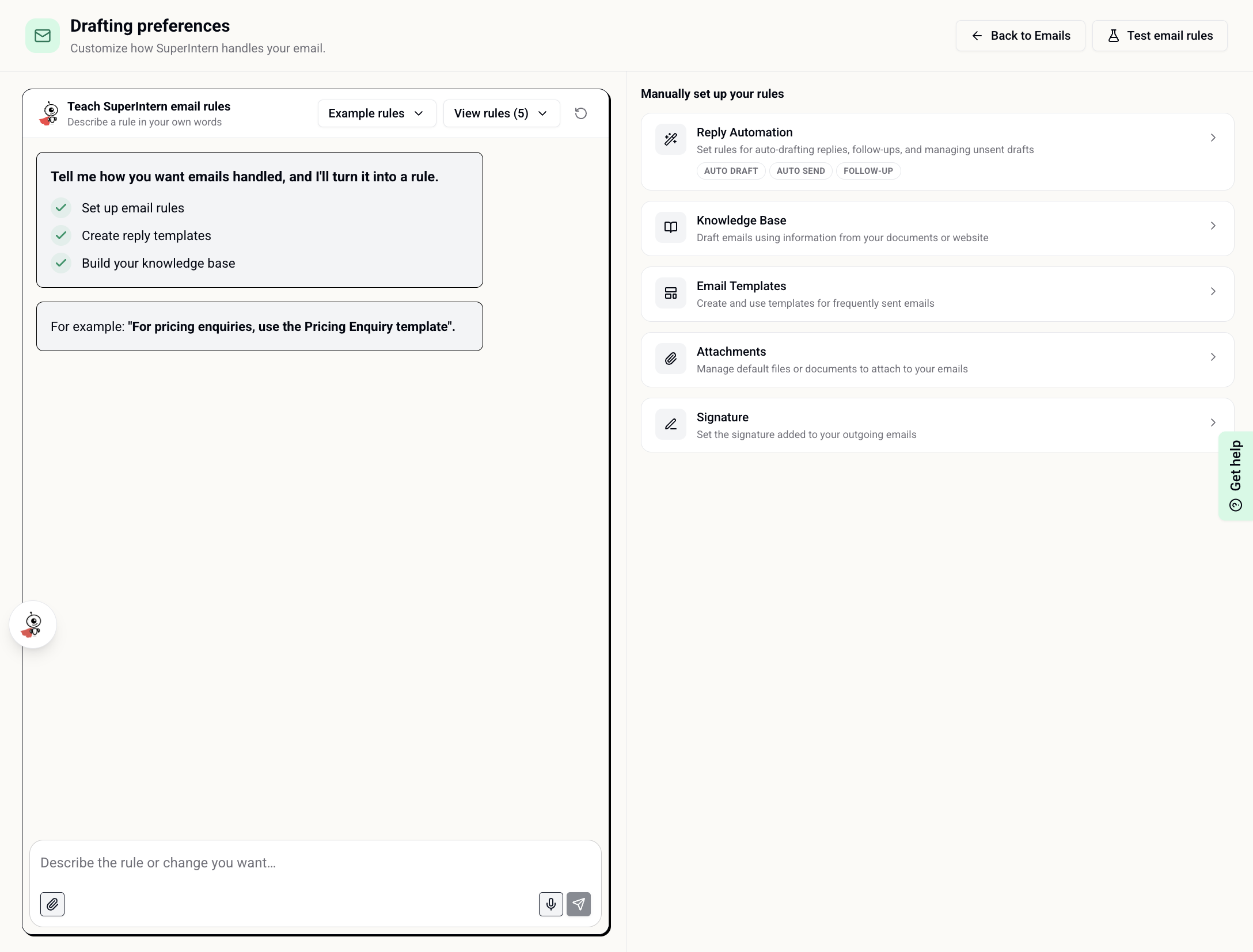1253x952 pixels.
Task: Click the flask icon in Test email rules
Action: pyautogui.click(x=1114, y=36)
